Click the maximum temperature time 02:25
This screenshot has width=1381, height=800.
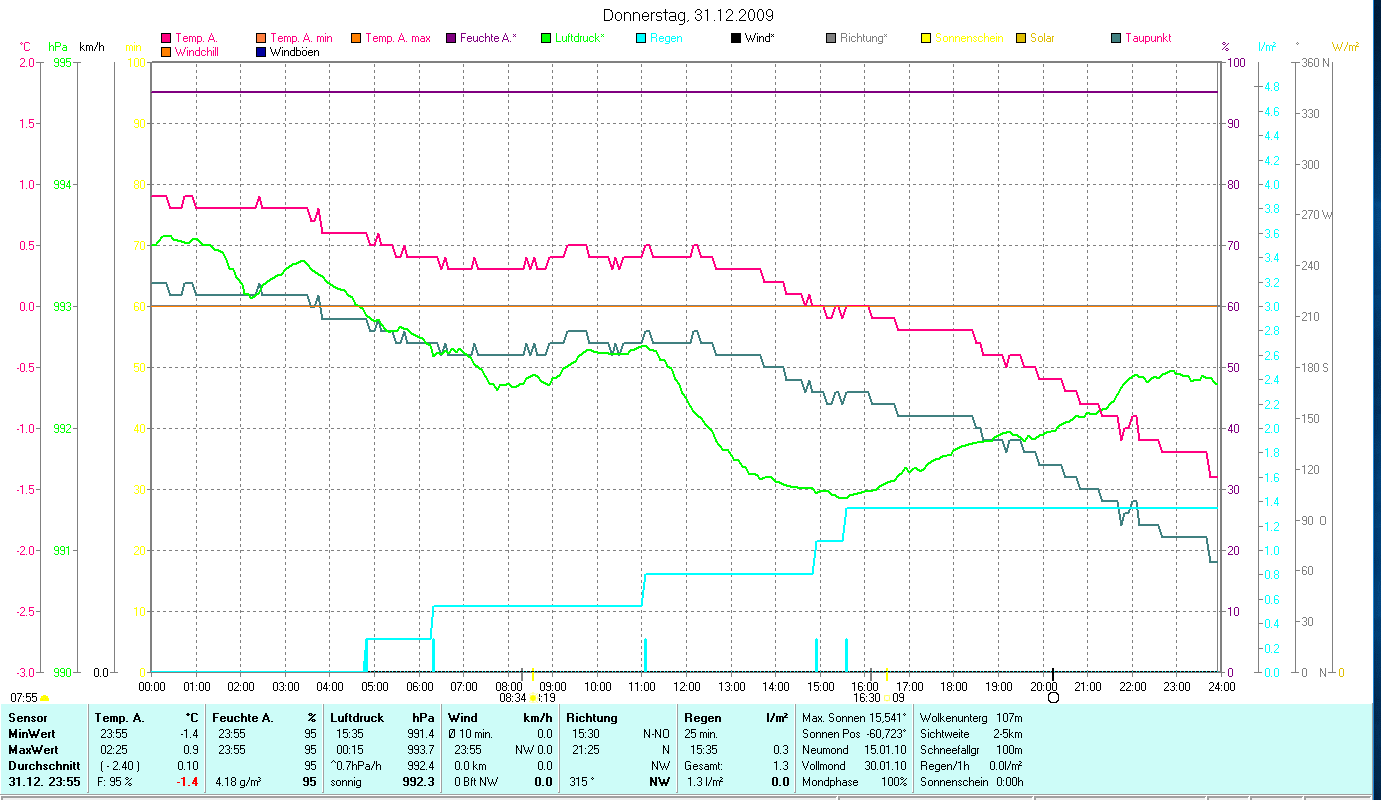(113, 750)
